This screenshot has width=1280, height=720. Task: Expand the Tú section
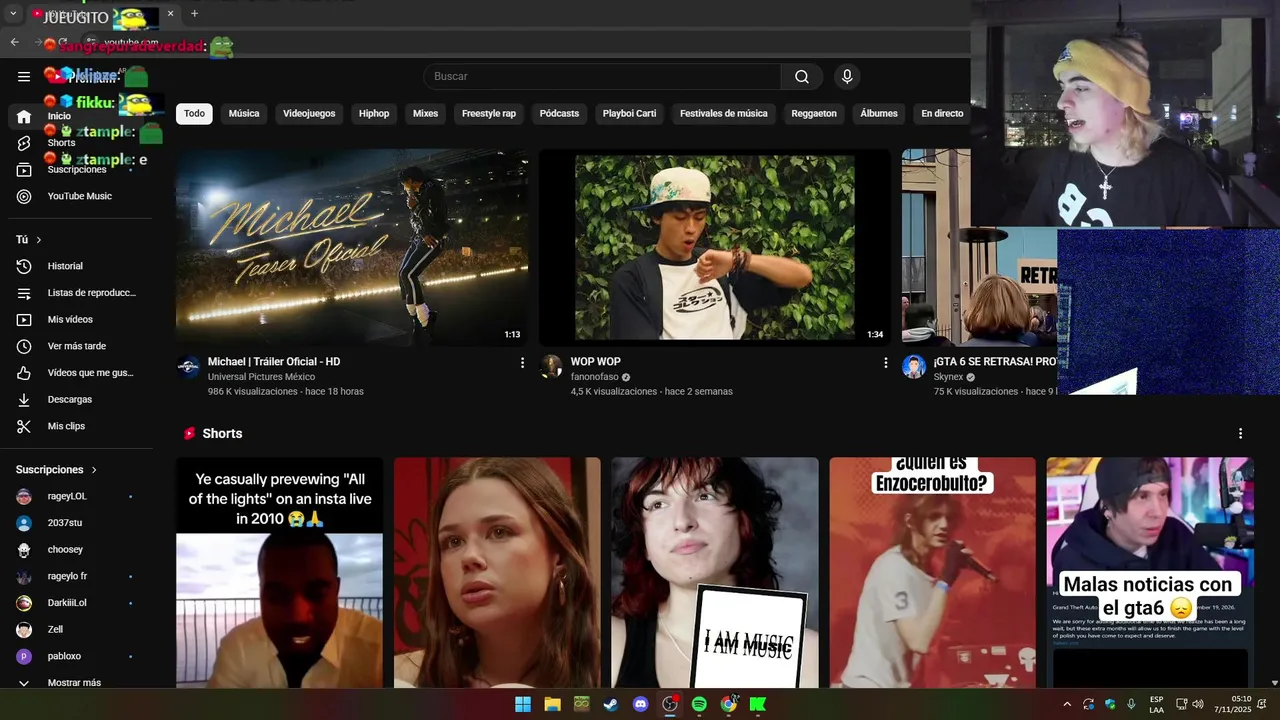(x=29, y=240)
